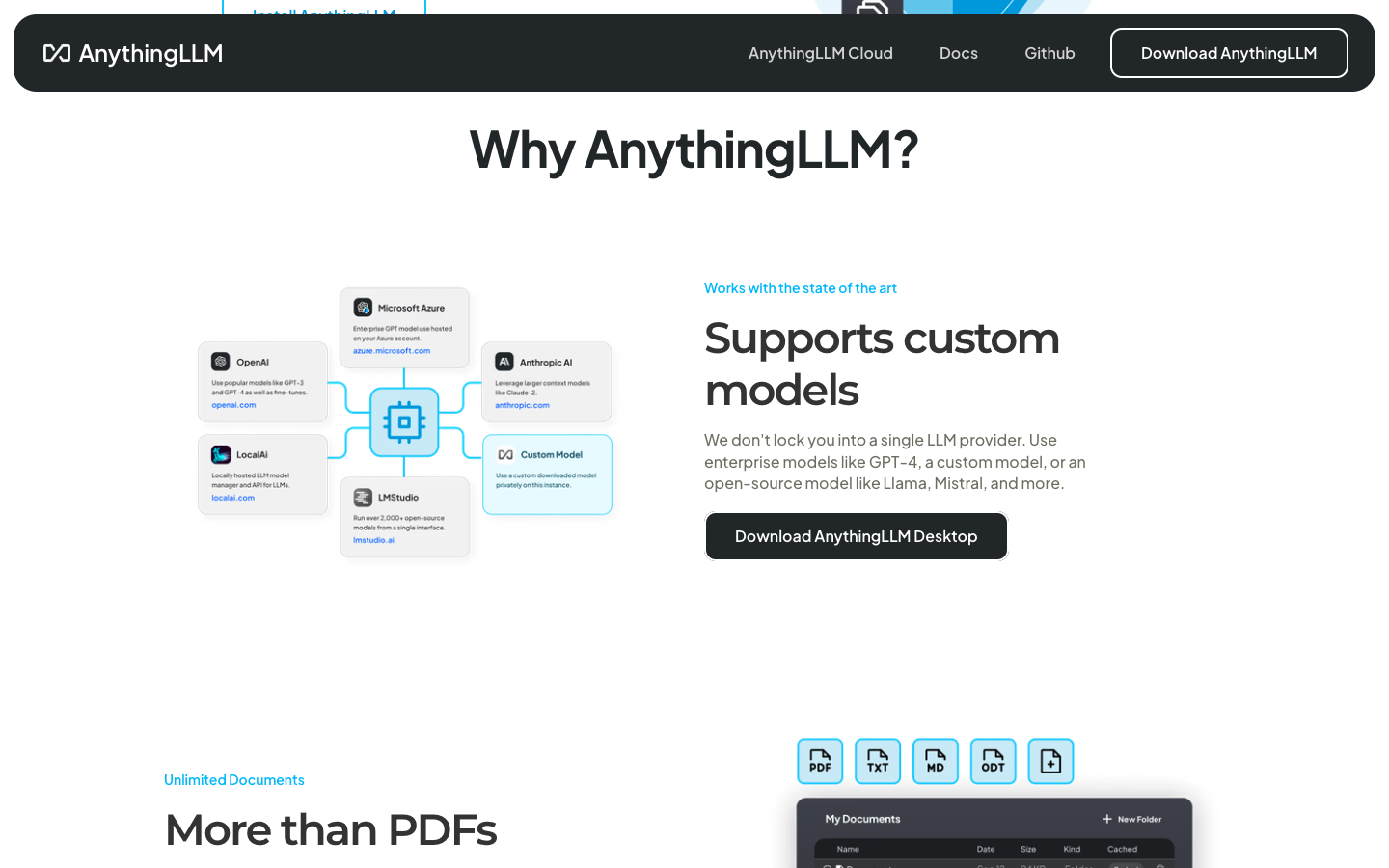Image resolution: width=1389 pixels, height=868 pixels.
Task: Click the Name column header in documents table
Action: 848,849
